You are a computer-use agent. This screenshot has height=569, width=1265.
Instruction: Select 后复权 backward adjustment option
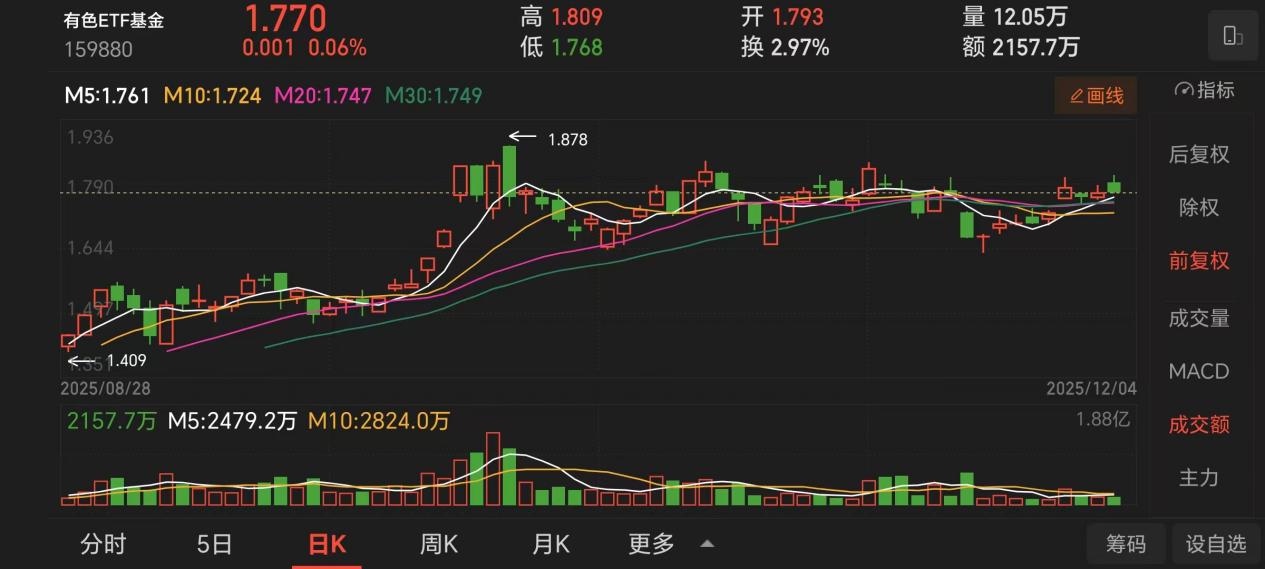(x=1199, y=154)
